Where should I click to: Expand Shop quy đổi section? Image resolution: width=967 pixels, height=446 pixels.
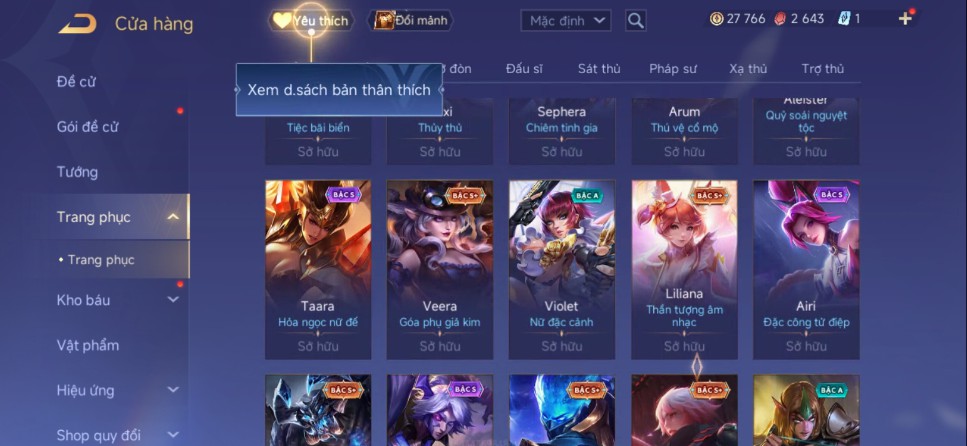pyautogui.click(x=173, y=435)
